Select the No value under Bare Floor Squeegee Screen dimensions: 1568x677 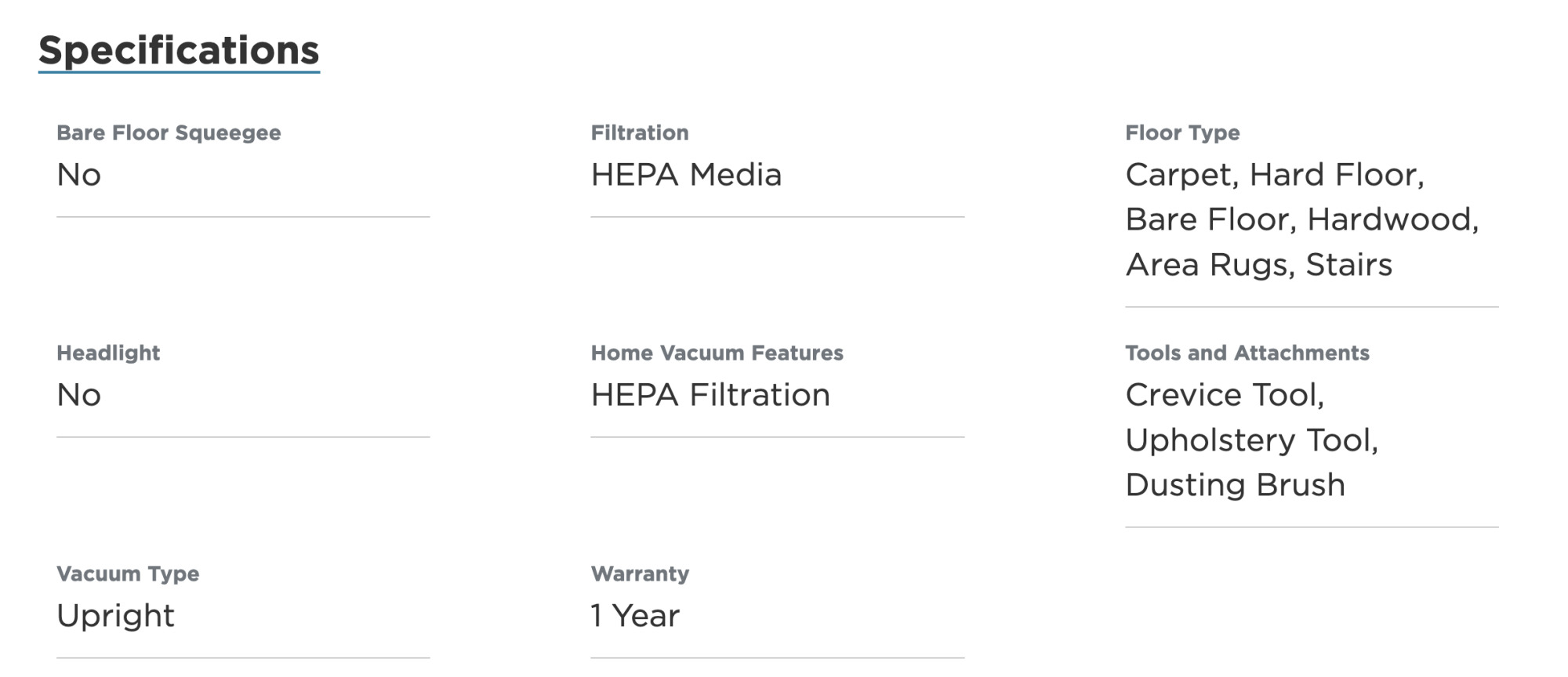click(x=79, y=175)
